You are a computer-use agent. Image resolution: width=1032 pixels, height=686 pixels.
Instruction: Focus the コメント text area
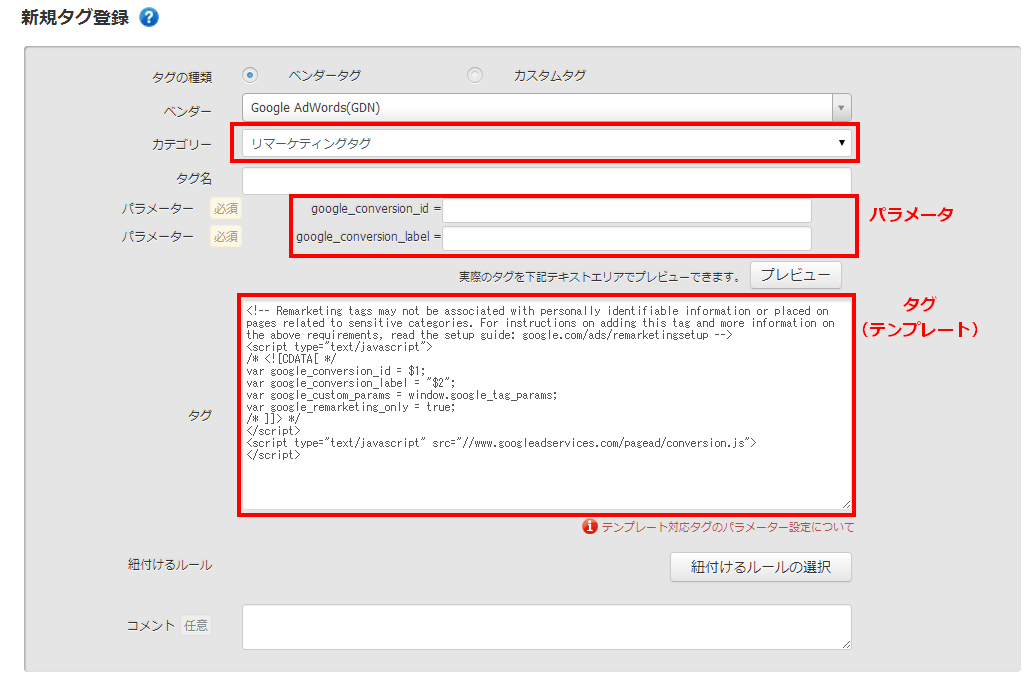point(546,627)
